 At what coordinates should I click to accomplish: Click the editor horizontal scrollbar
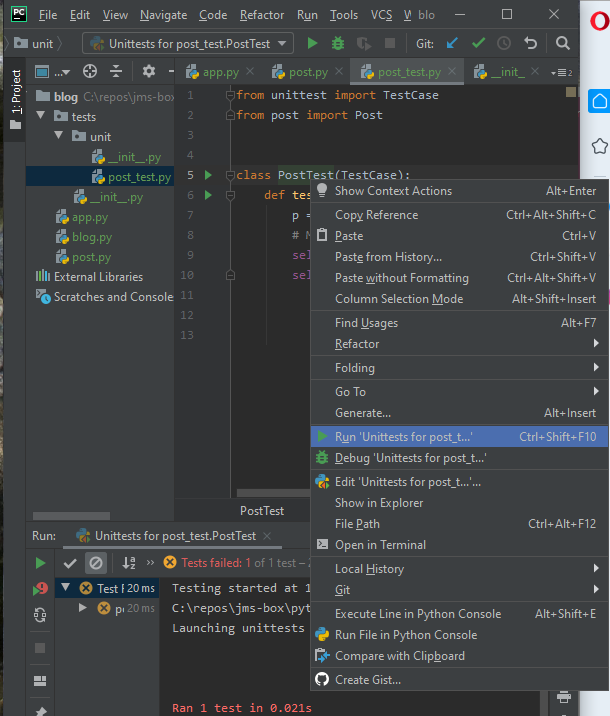click(x=273, y=493)
